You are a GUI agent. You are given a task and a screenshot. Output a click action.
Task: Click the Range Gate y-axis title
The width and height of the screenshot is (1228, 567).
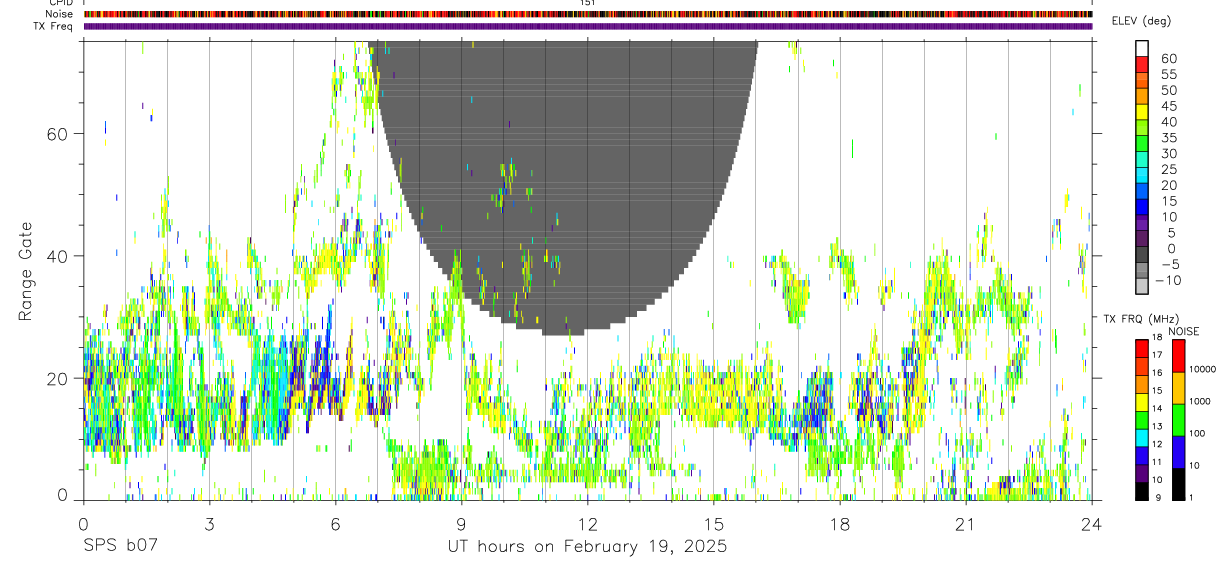pos(25,272)
